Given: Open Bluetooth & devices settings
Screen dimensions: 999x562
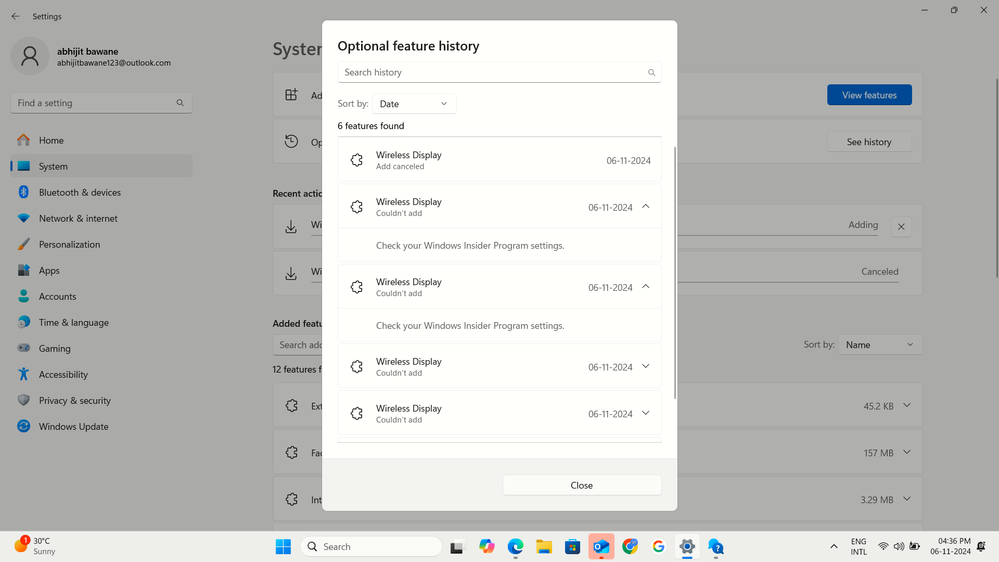Looking at the screenshot, I should pos(101,192).
